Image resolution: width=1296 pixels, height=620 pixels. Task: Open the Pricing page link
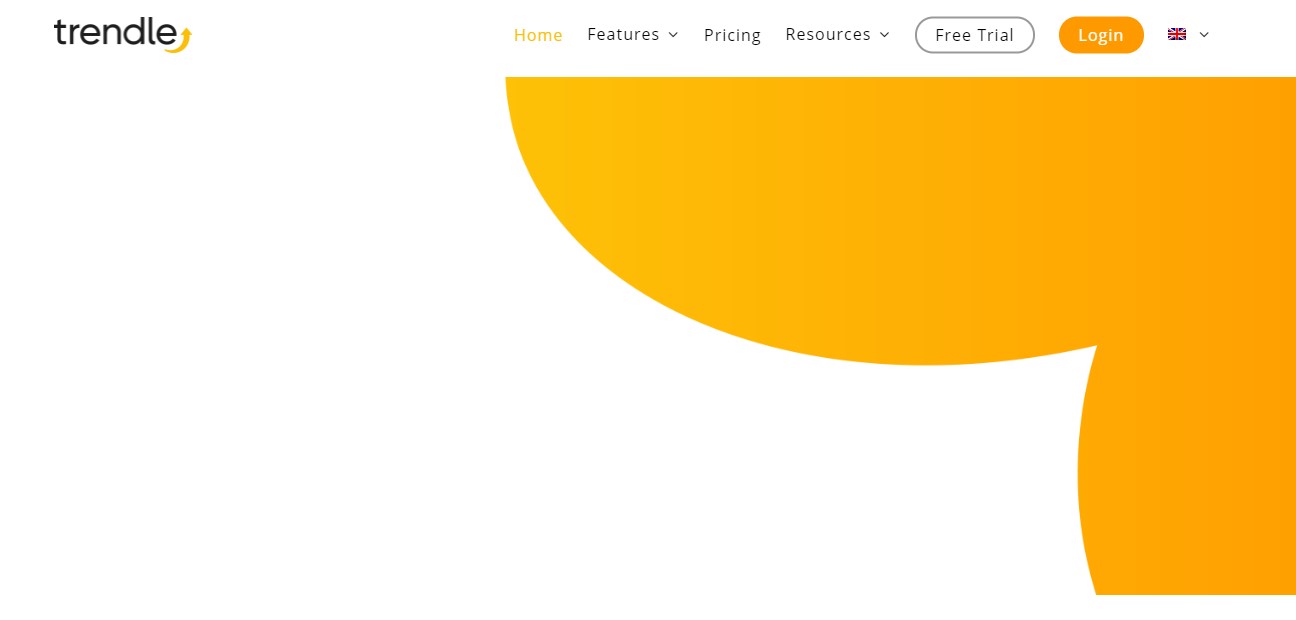click(x=732, y=35)
